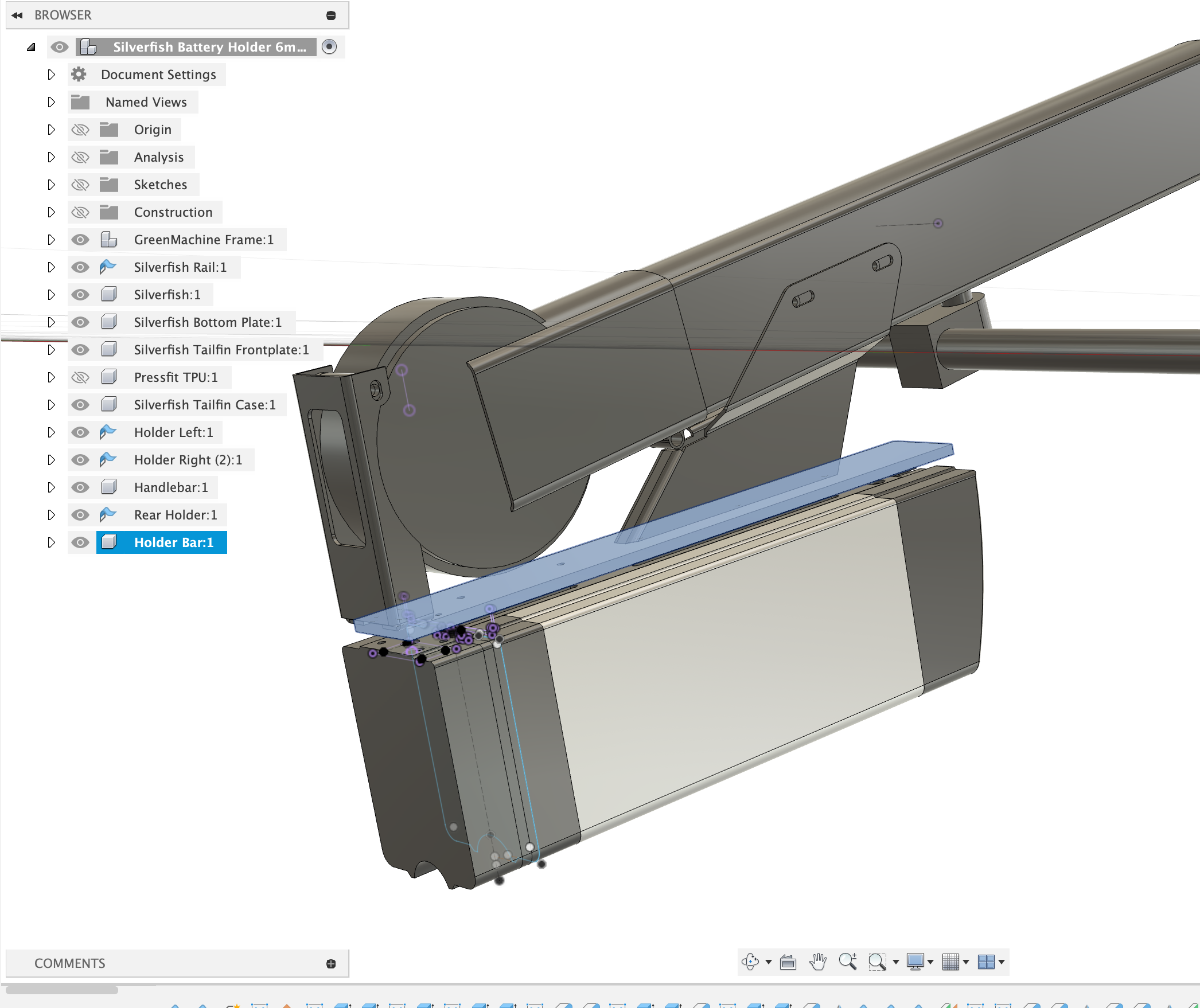Open Display Settings in the navigation bar
This screenshot has width=1200, height=1008.
[x=916, y=962]
